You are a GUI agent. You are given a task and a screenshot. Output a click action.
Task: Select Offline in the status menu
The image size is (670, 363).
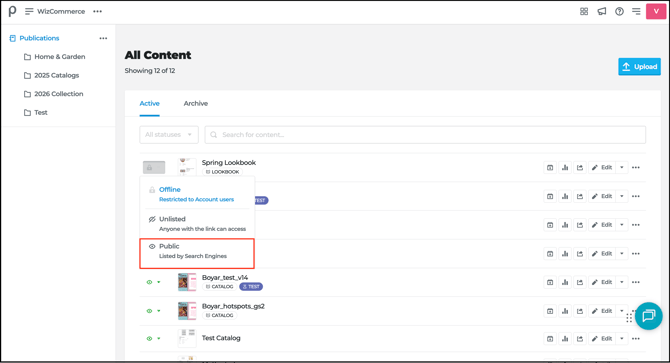(x=197, y=194)
